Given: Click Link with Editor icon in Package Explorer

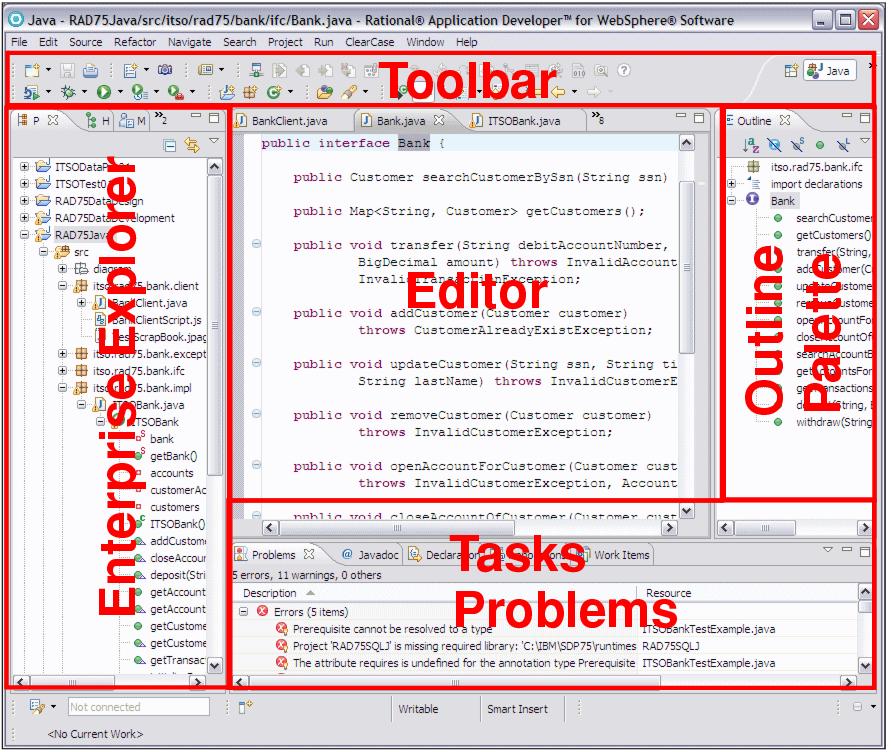Looking at the screenshot, I should (192, 146).
